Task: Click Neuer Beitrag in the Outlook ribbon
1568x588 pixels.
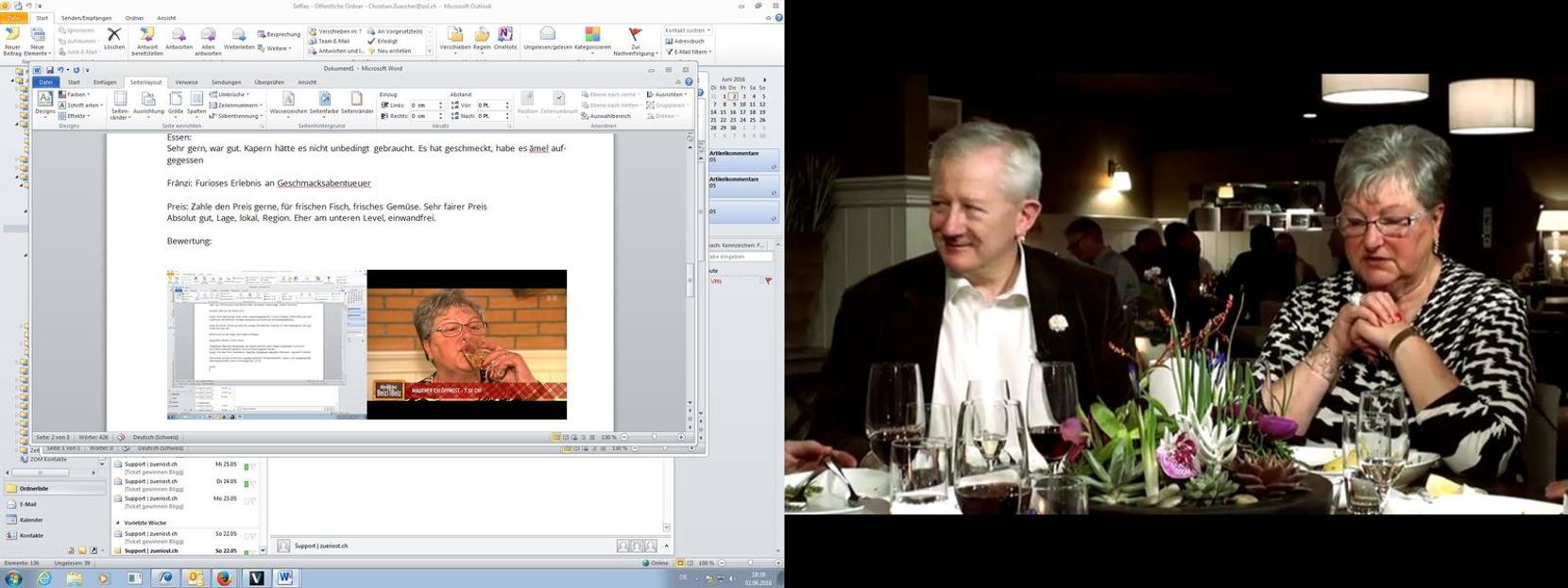Action: click(x=12, y=42)
